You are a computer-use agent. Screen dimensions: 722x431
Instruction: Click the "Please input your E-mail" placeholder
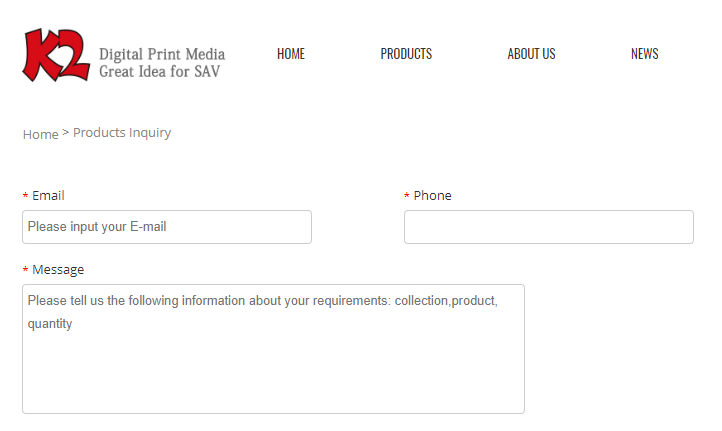pos(97,227)
